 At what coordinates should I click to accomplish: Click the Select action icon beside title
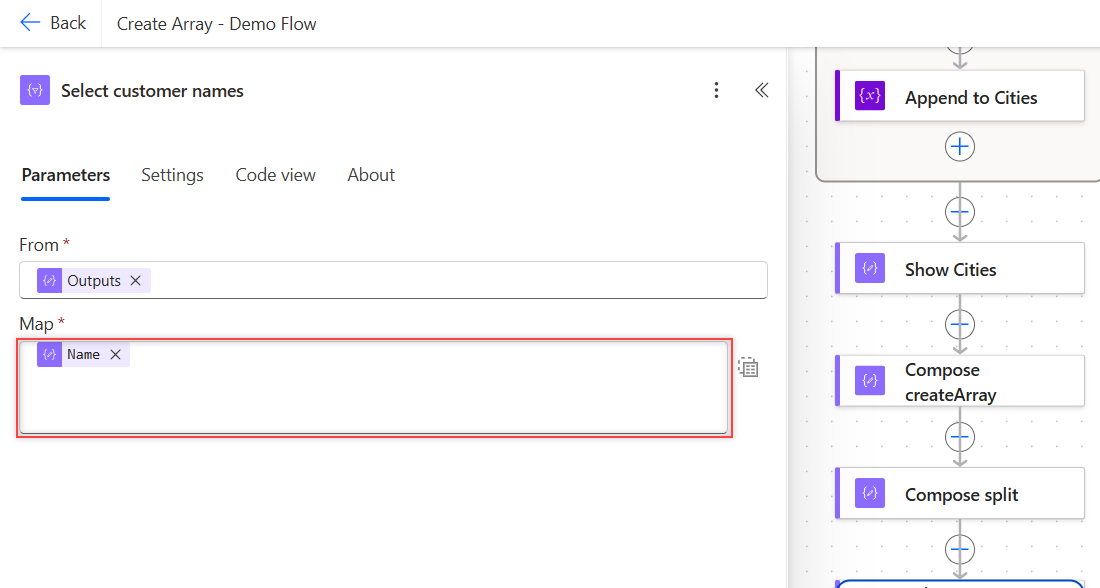click(x=35, y=91)
